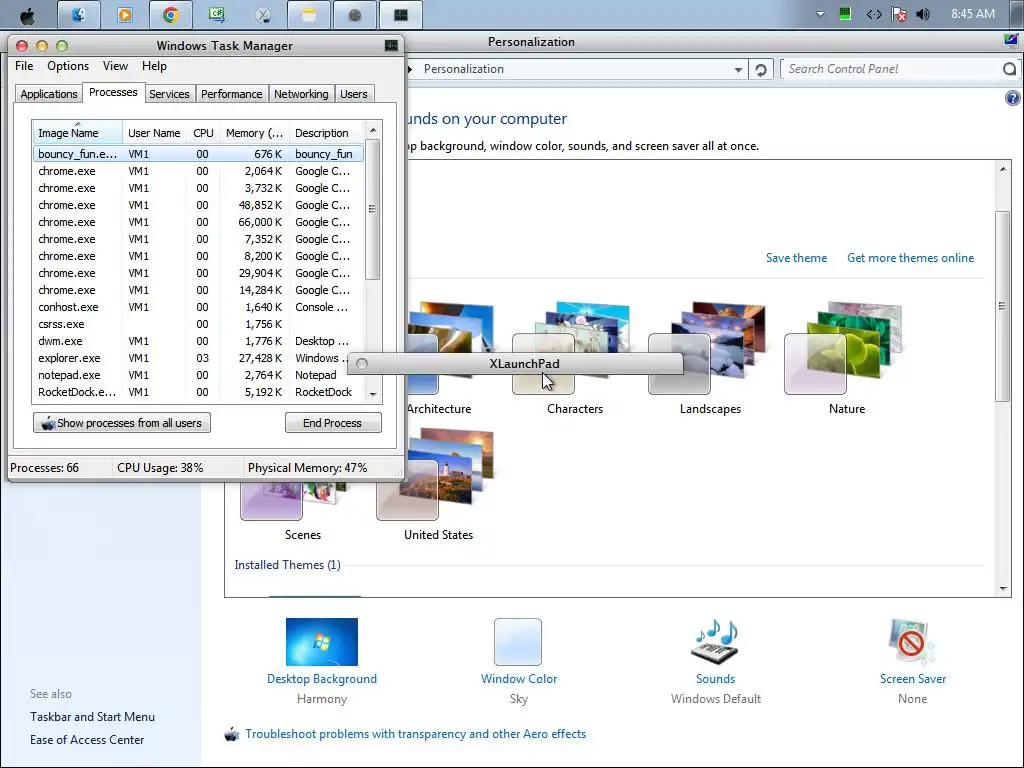This screenshot has height=768, width=1024.
Task: Switch to the Services tab
Action: click(169, 94)
